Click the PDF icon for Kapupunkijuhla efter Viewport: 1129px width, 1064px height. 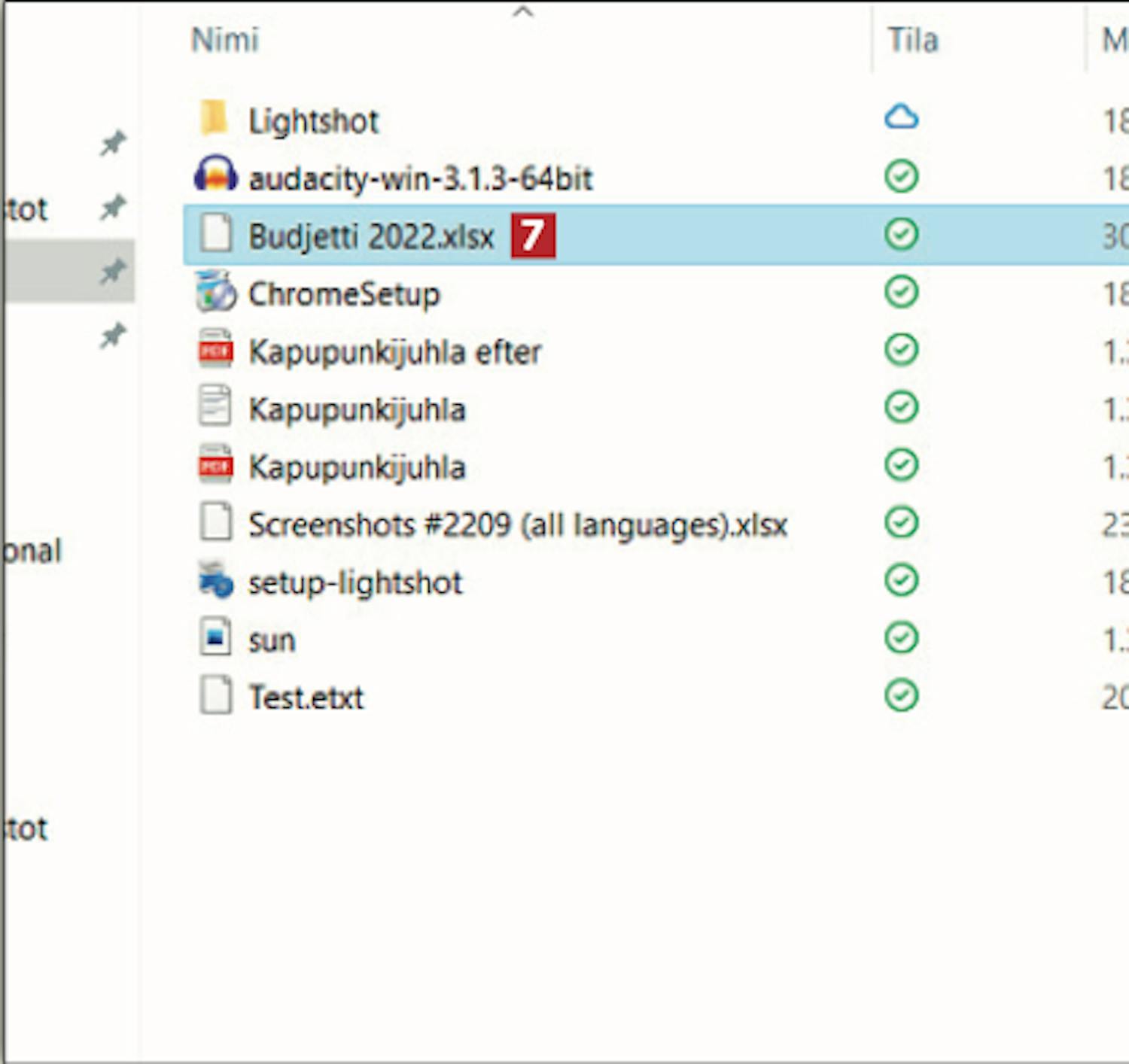tap(215, 350)
